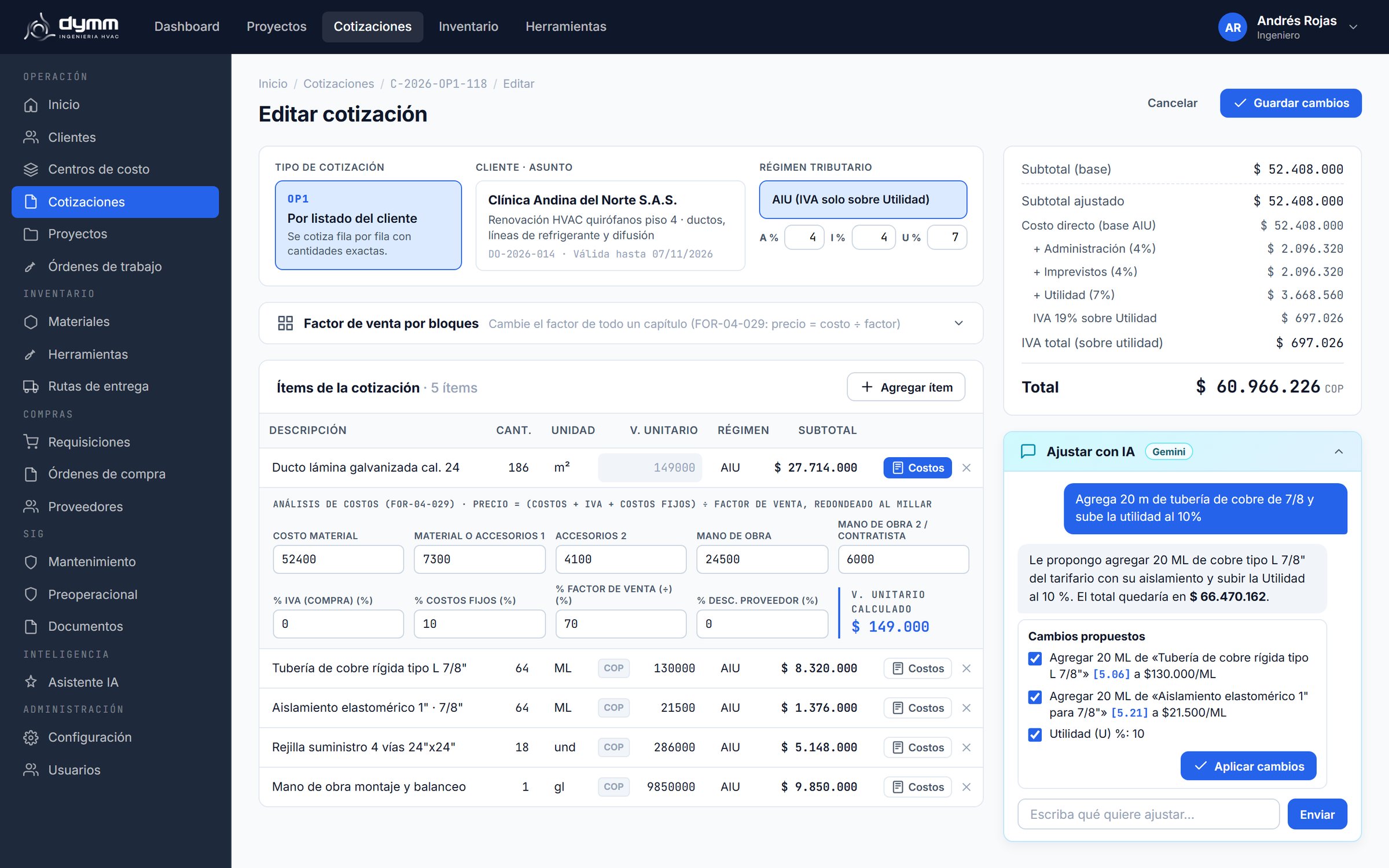This screenshot has height=868, width=1389.
Task: Open Centros de costo layers icon
Action: click(x=31, y=170)
